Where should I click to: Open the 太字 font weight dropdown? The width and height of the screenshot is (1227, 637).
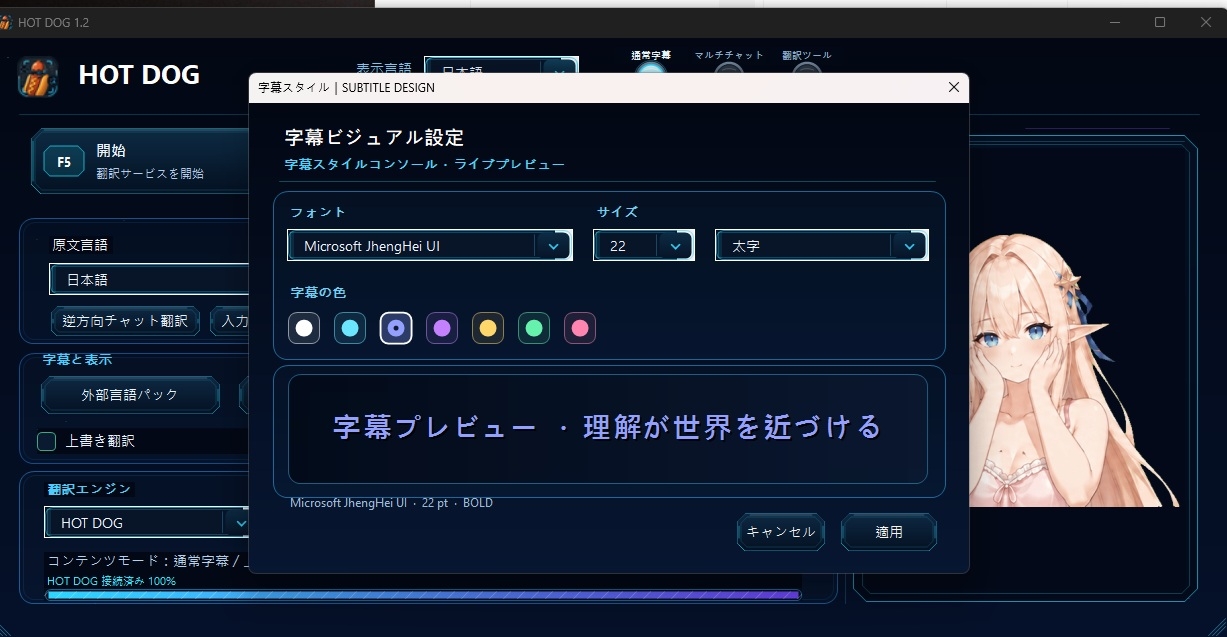[x=821, y=246]
